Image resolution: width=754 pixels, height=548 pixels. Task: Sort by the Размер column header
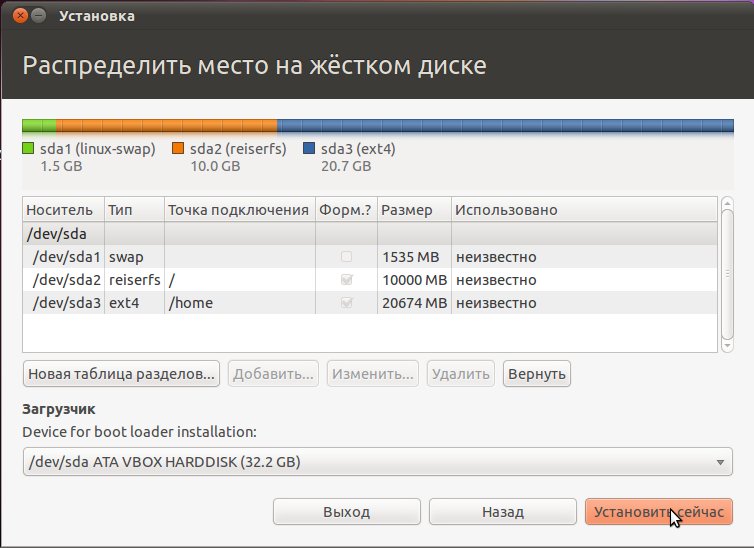point(414,210)
